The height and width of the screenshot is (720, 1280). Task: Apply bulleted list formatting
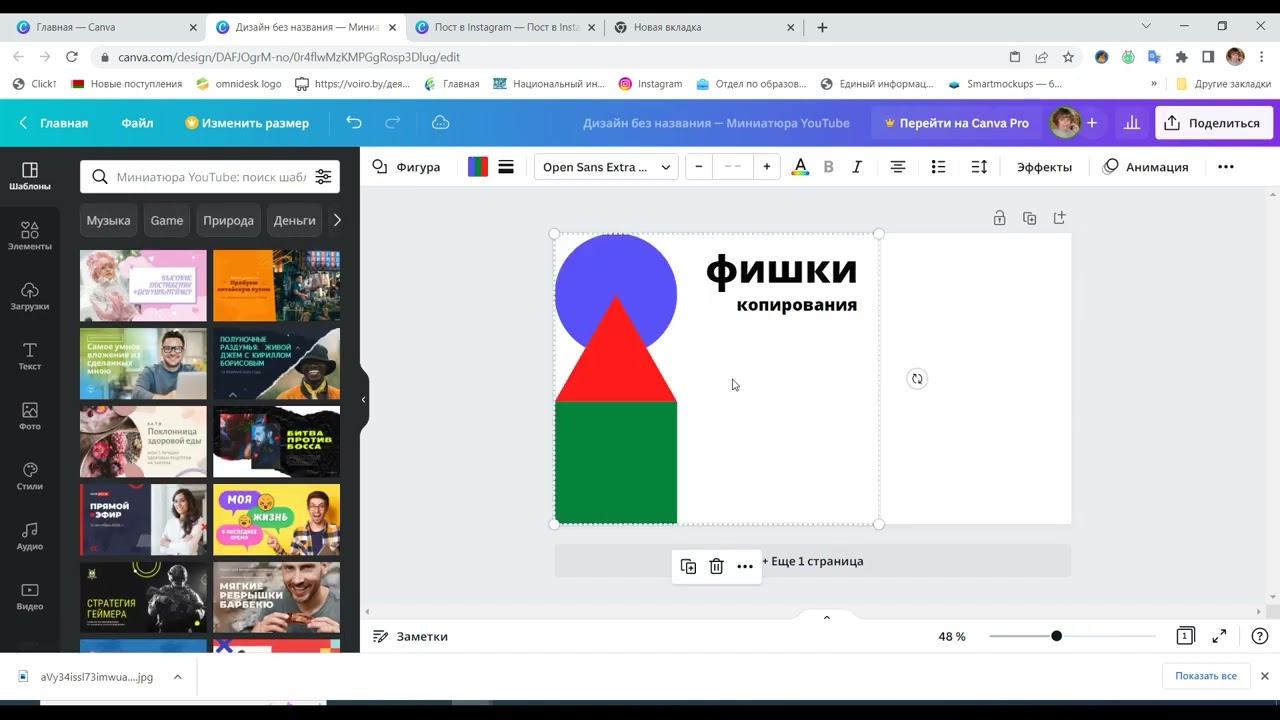point(938,167)
